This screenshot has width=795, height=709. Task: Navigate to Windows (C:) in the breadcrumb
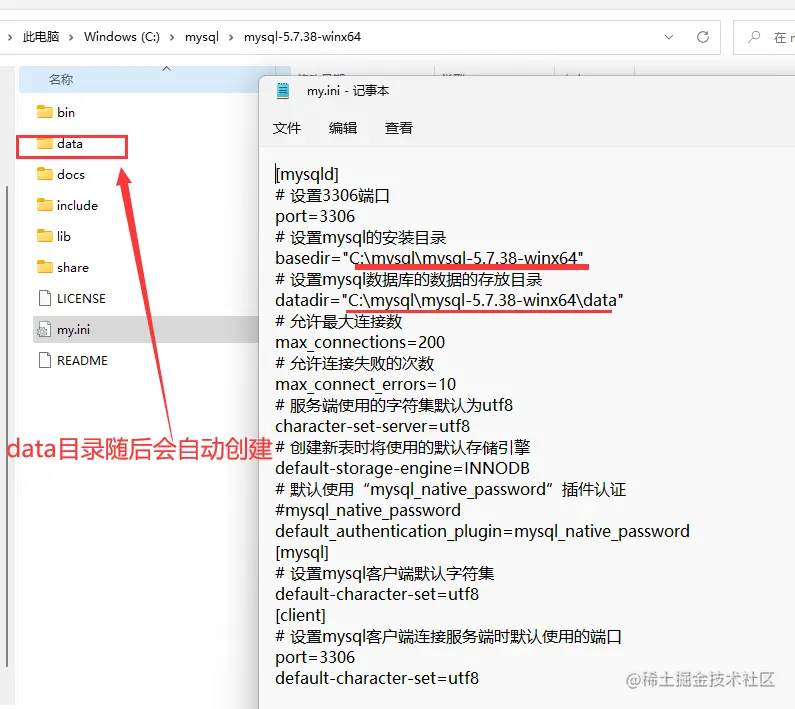point(122,37)
